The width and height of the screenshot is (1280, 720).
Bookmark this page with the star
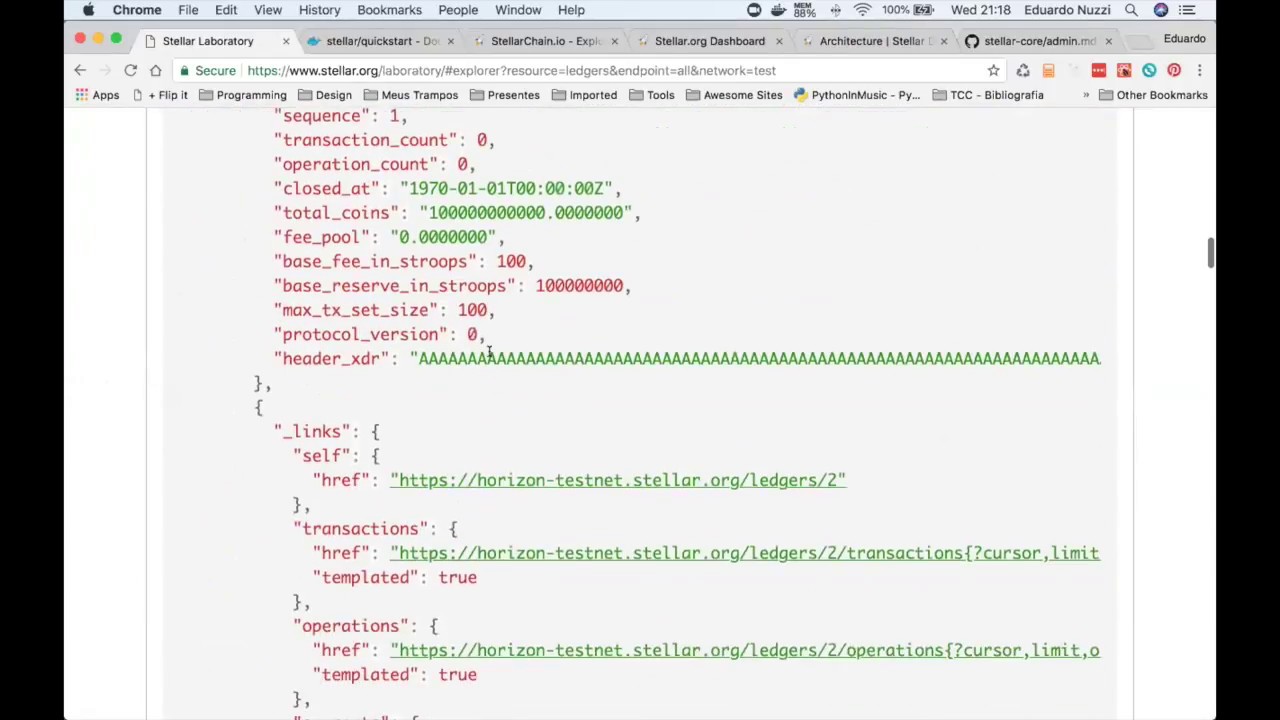[993, 71]
